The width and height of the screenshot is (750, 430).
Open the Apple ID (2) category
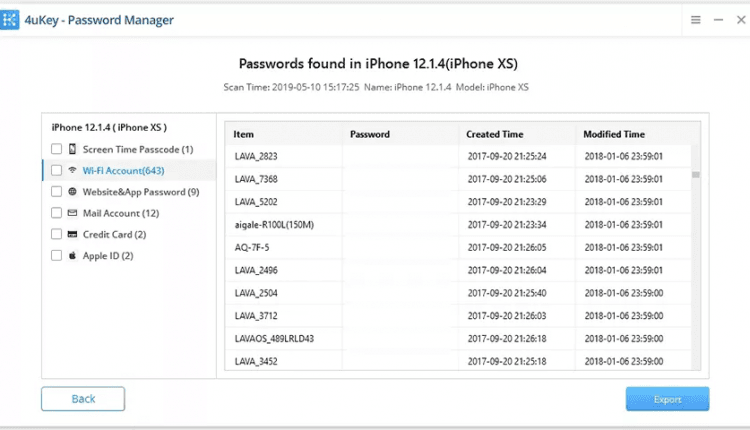[x=108, y=256]
